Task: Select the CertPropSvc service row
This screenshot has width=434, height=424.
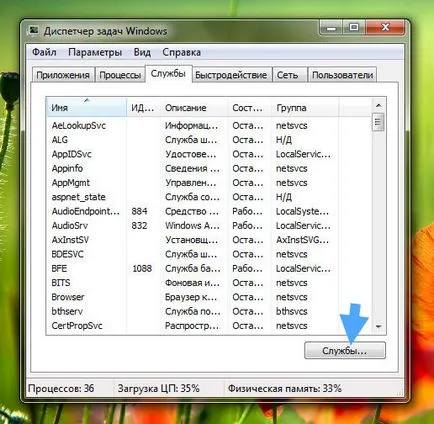Action: [208, 326]
